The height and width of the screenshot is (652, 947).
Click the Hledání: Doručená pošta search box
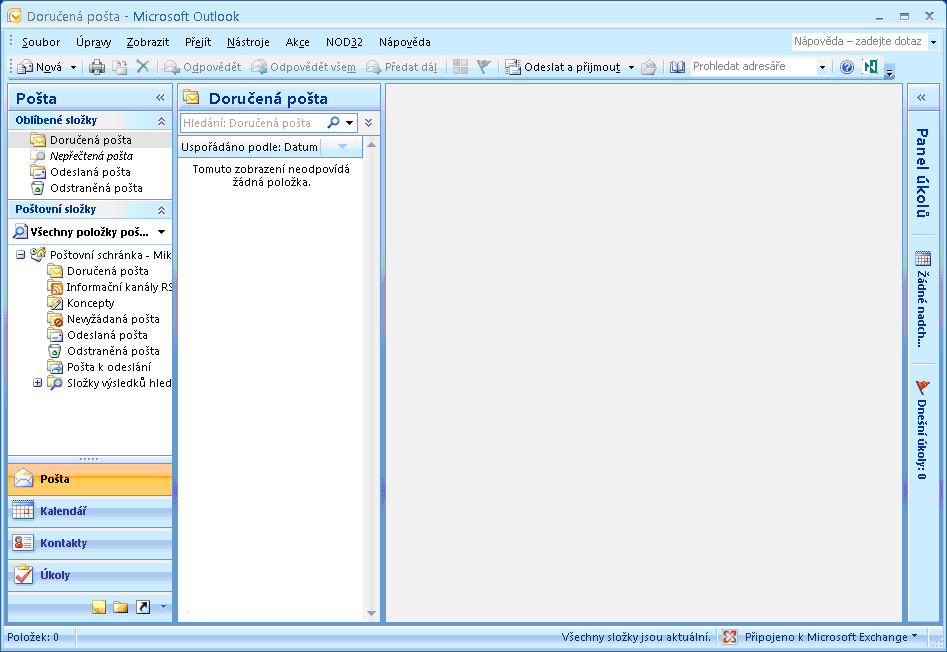(x=253, y=123)
